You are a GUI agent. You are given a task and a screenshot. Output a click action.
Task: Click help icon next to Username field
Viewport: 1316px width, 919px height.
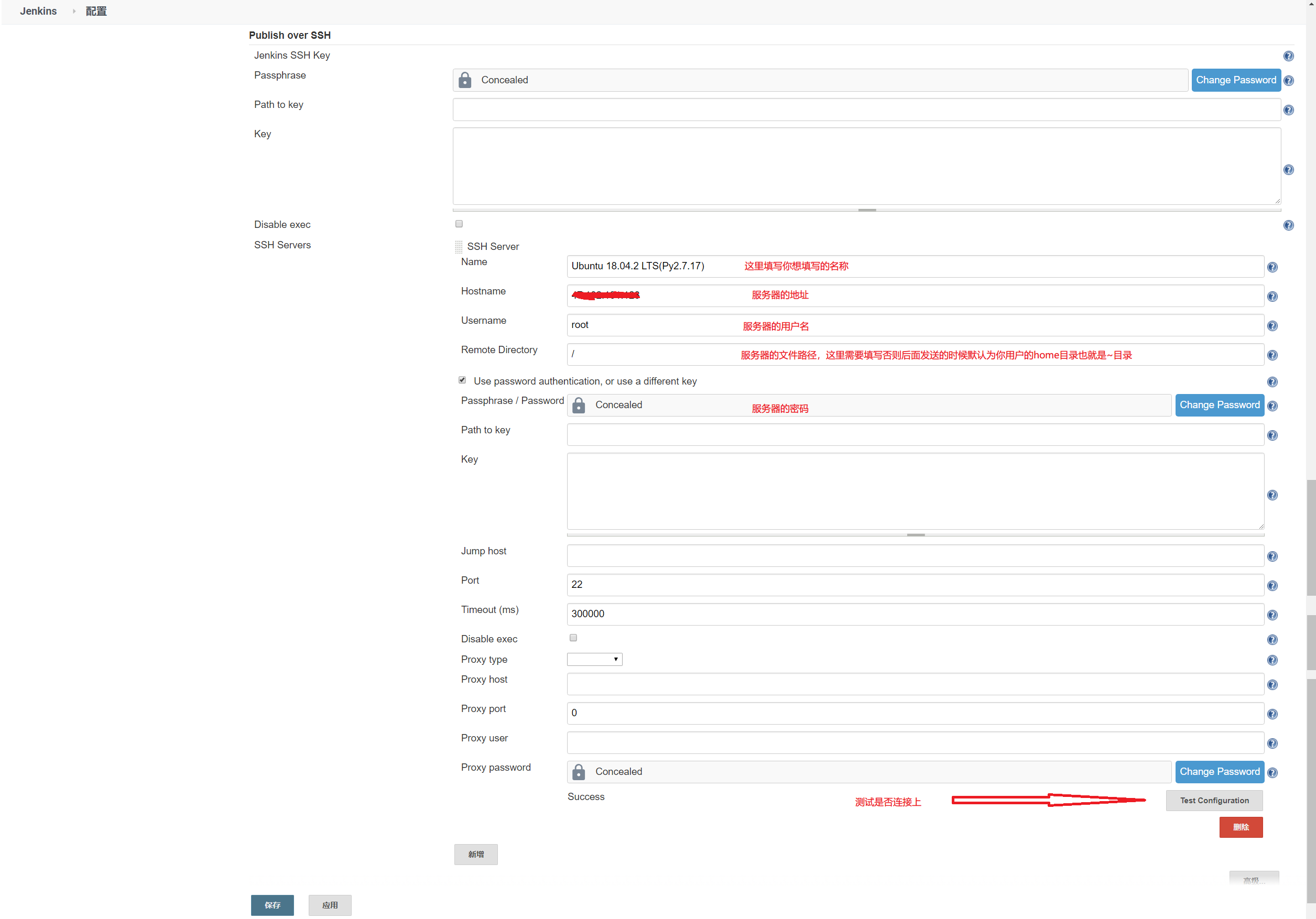point(1272,325)
